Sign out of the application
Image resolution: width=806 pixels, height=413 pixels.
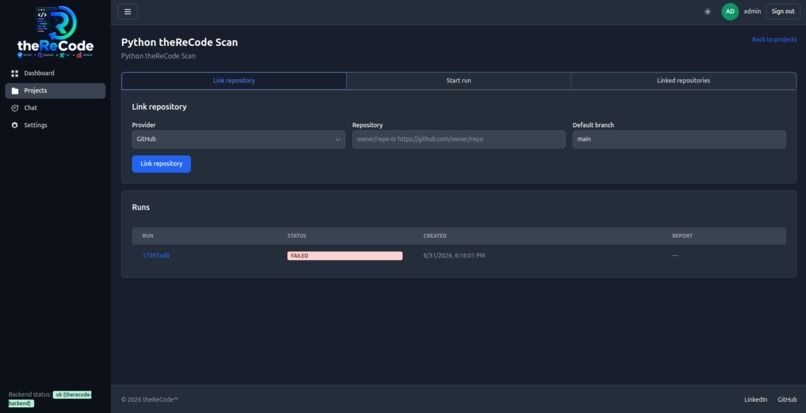783,11
